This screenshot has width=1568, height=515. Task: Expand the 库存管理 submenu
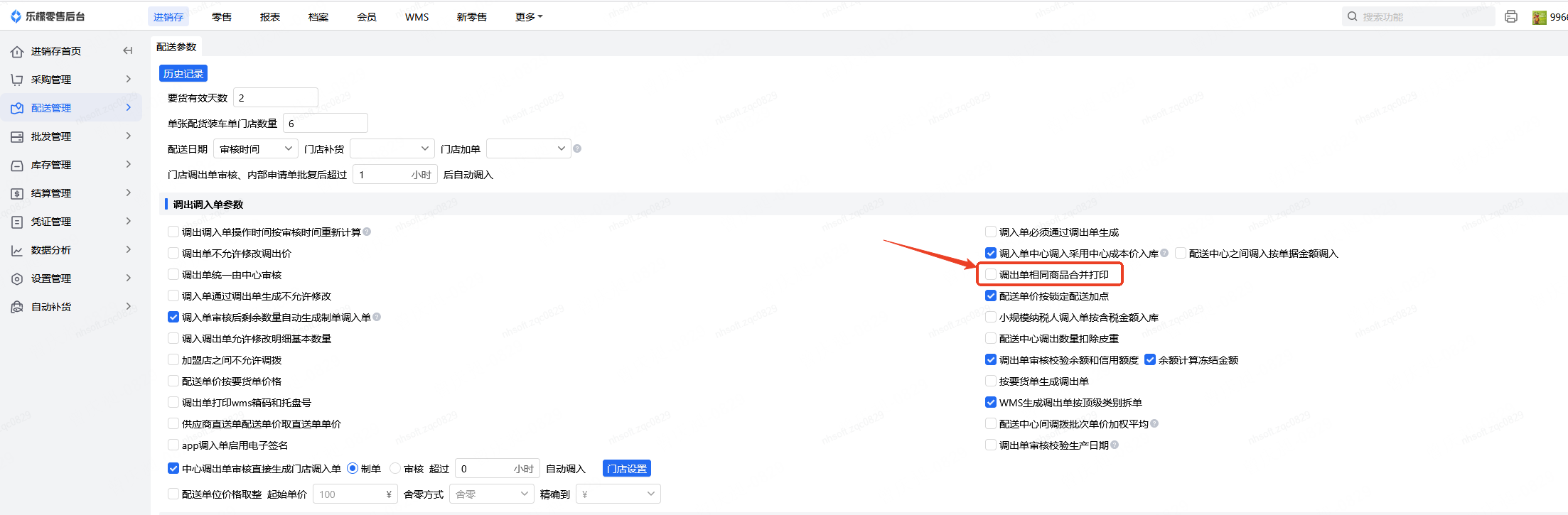(x=129, y=164)
